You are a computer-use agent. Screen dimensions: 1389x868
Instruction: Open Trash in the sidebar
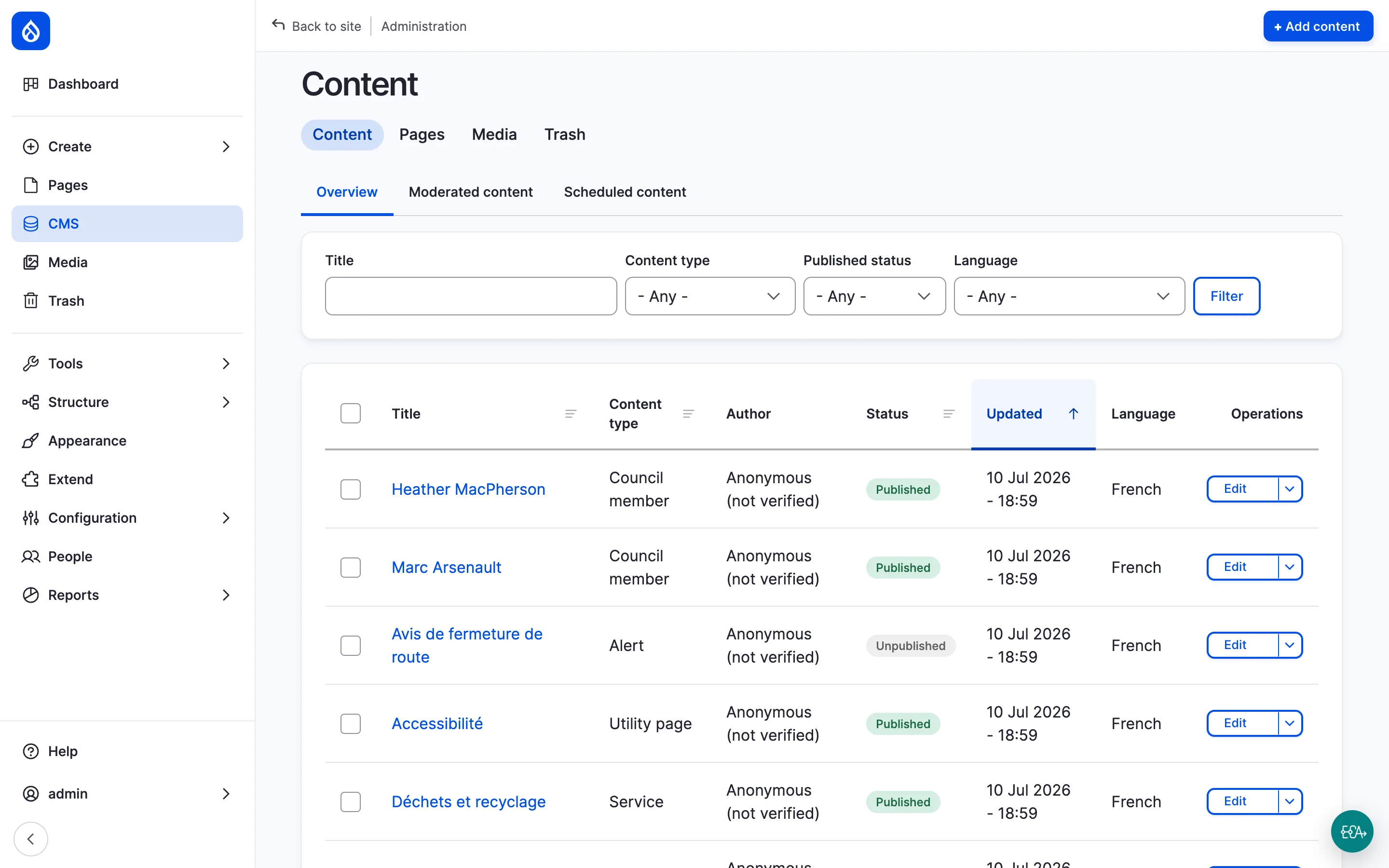coord(127,301)
